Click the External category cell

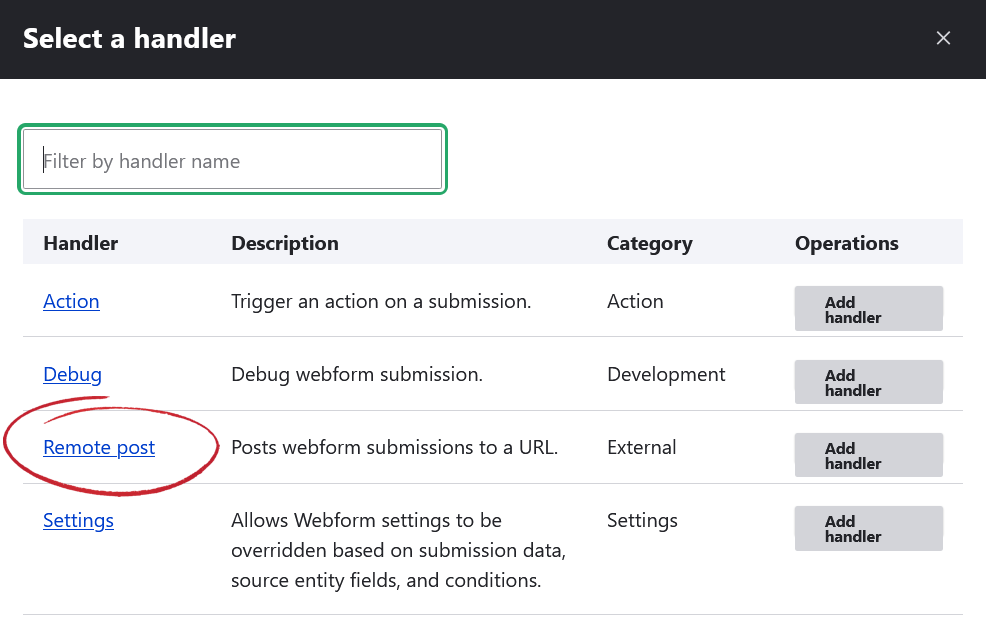641,448
